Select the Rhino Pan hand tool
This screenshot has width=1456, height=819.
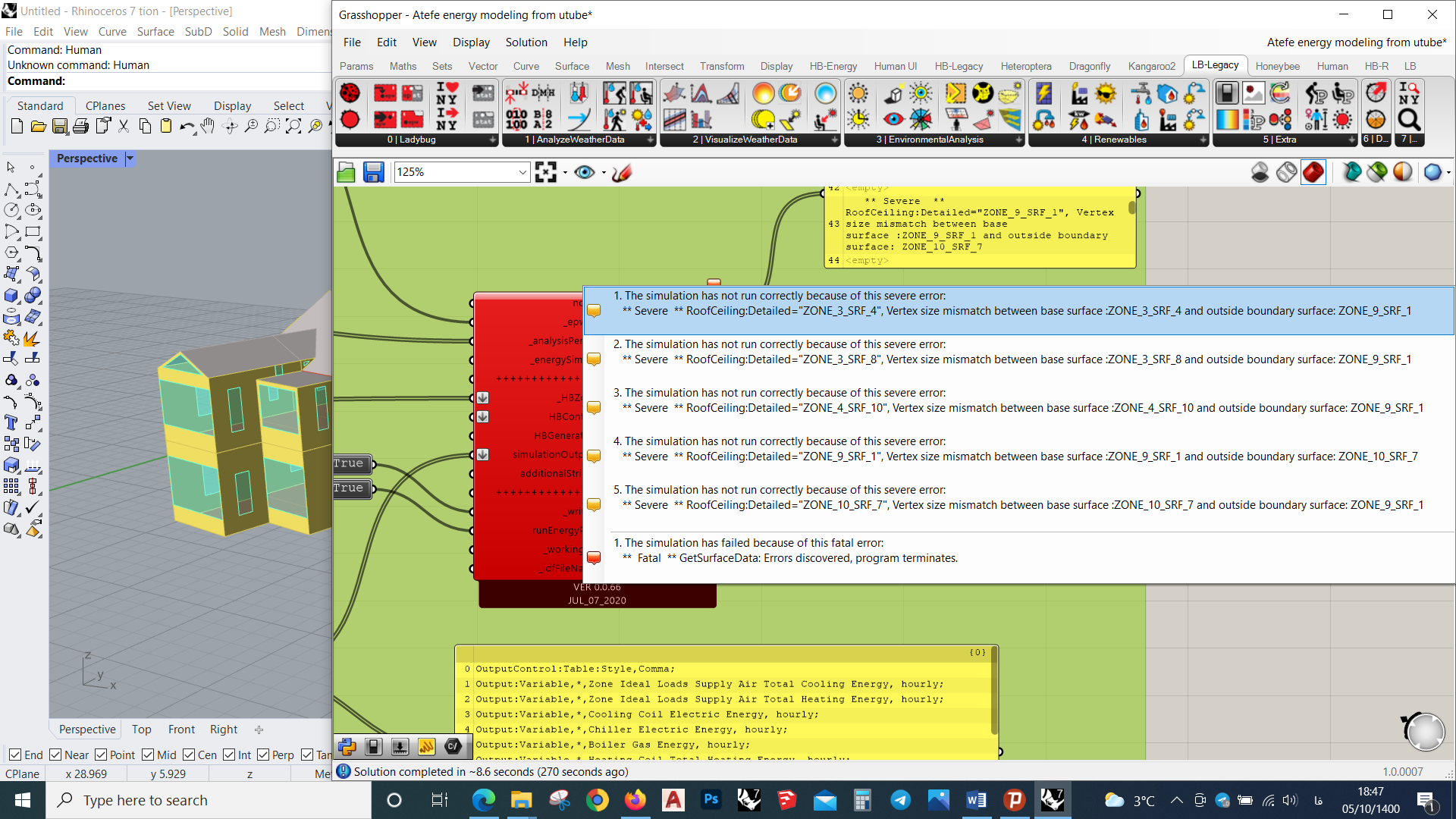coord(208,126)
